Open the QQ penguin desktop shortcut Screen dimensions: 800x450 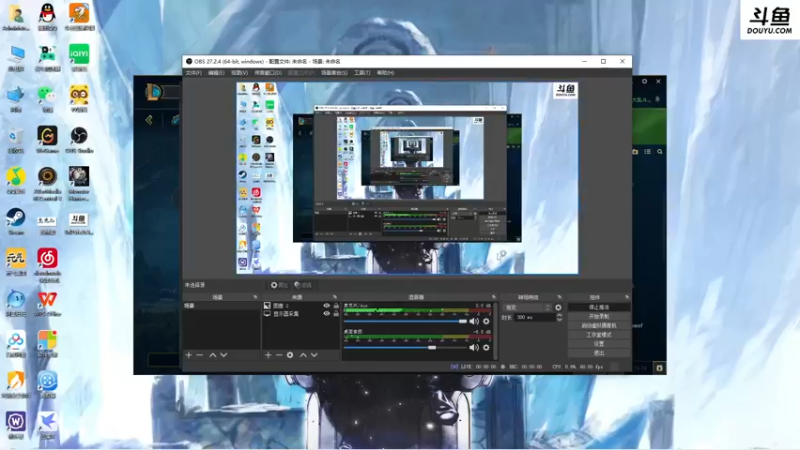click(47, 16)
